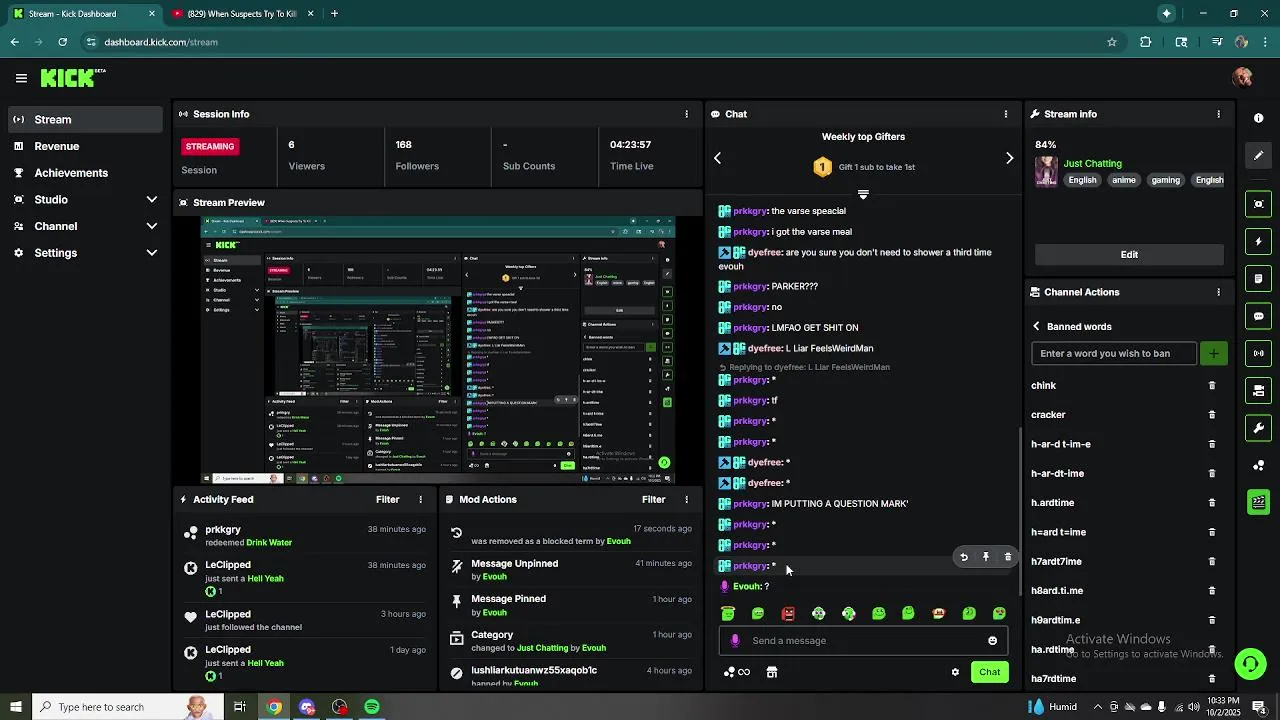Select Stream in the sidebar

[x=84, y=119]
